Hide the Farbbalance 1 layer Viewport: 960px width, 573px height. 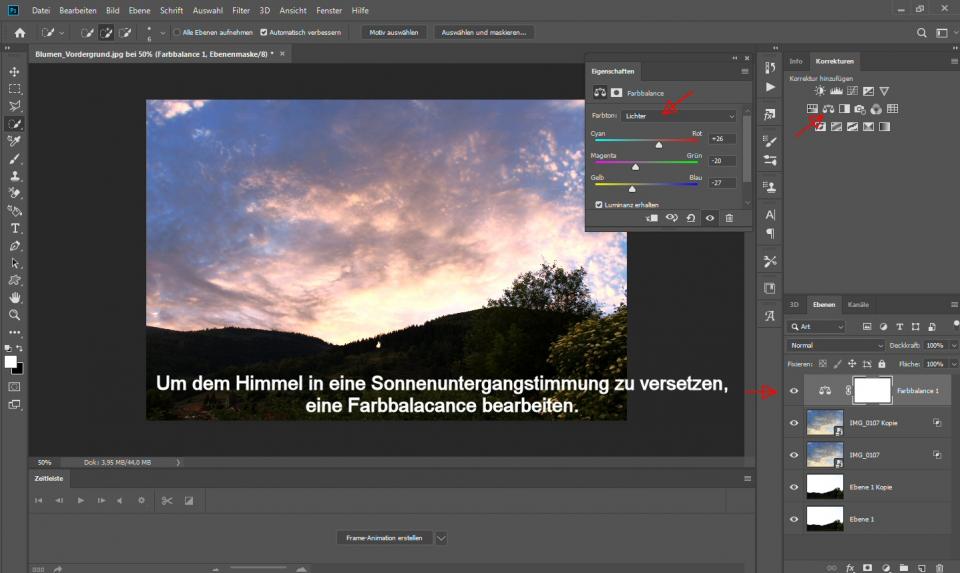794,391
